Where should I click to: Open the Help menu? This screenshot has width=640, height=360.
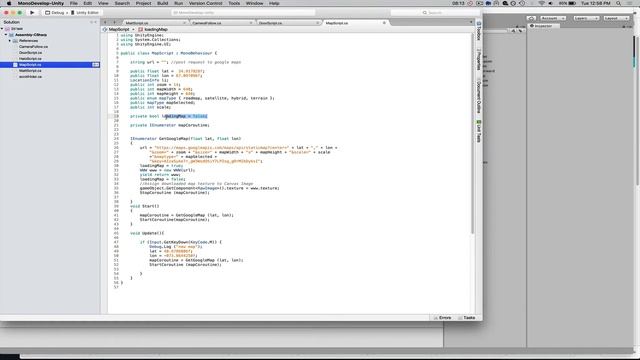coord(274,3)
